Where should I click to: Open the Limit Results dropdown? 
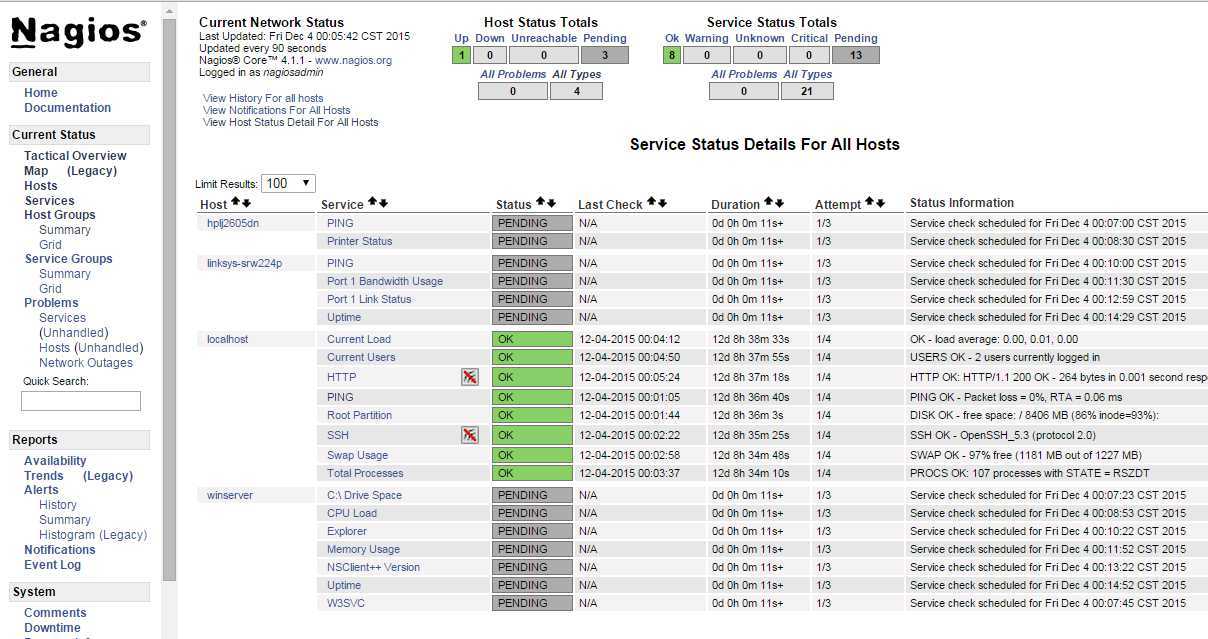(x=289, y=183)
